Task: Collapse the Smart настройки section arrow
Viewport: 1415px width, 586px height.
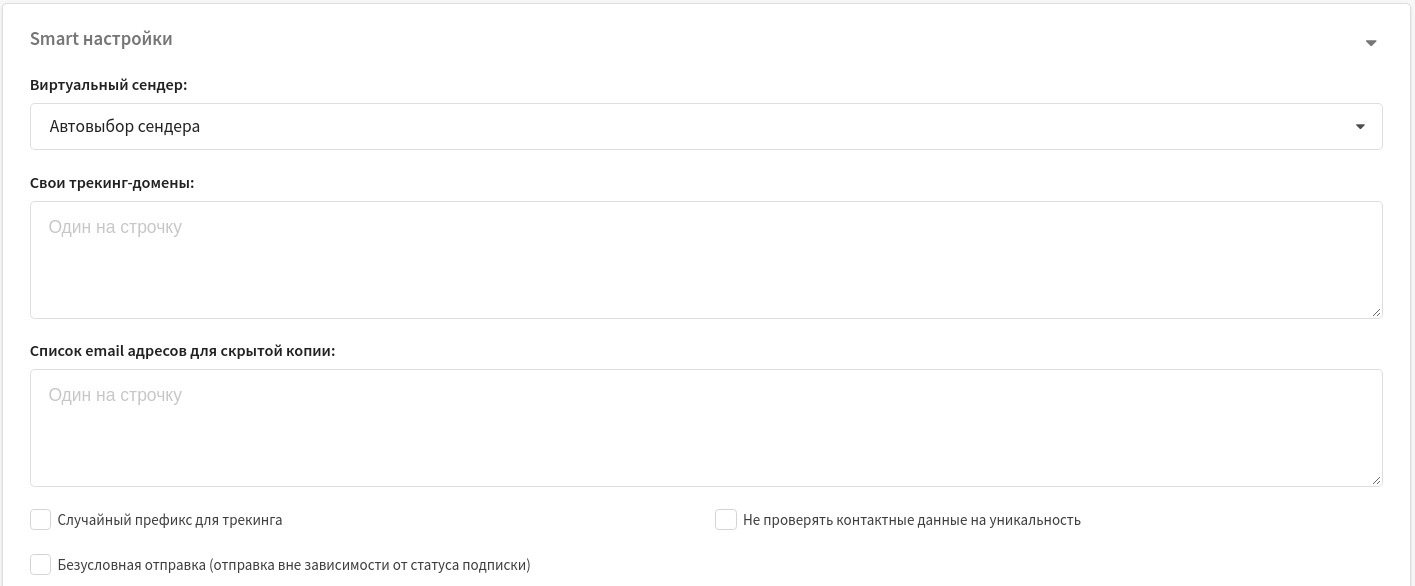Action: [1371, 43]
